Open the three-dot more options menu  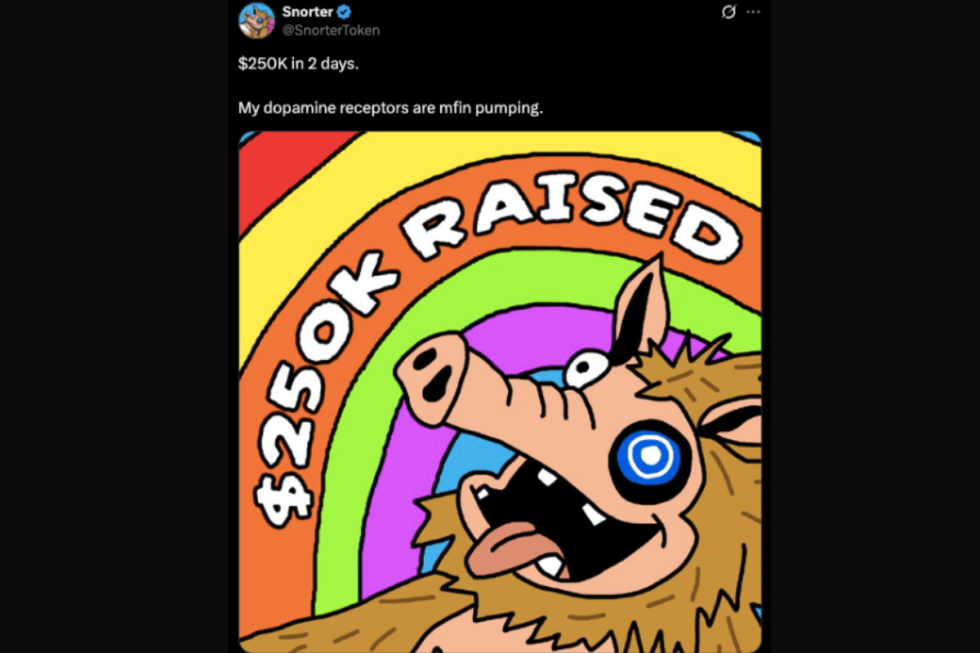point(753,12)
